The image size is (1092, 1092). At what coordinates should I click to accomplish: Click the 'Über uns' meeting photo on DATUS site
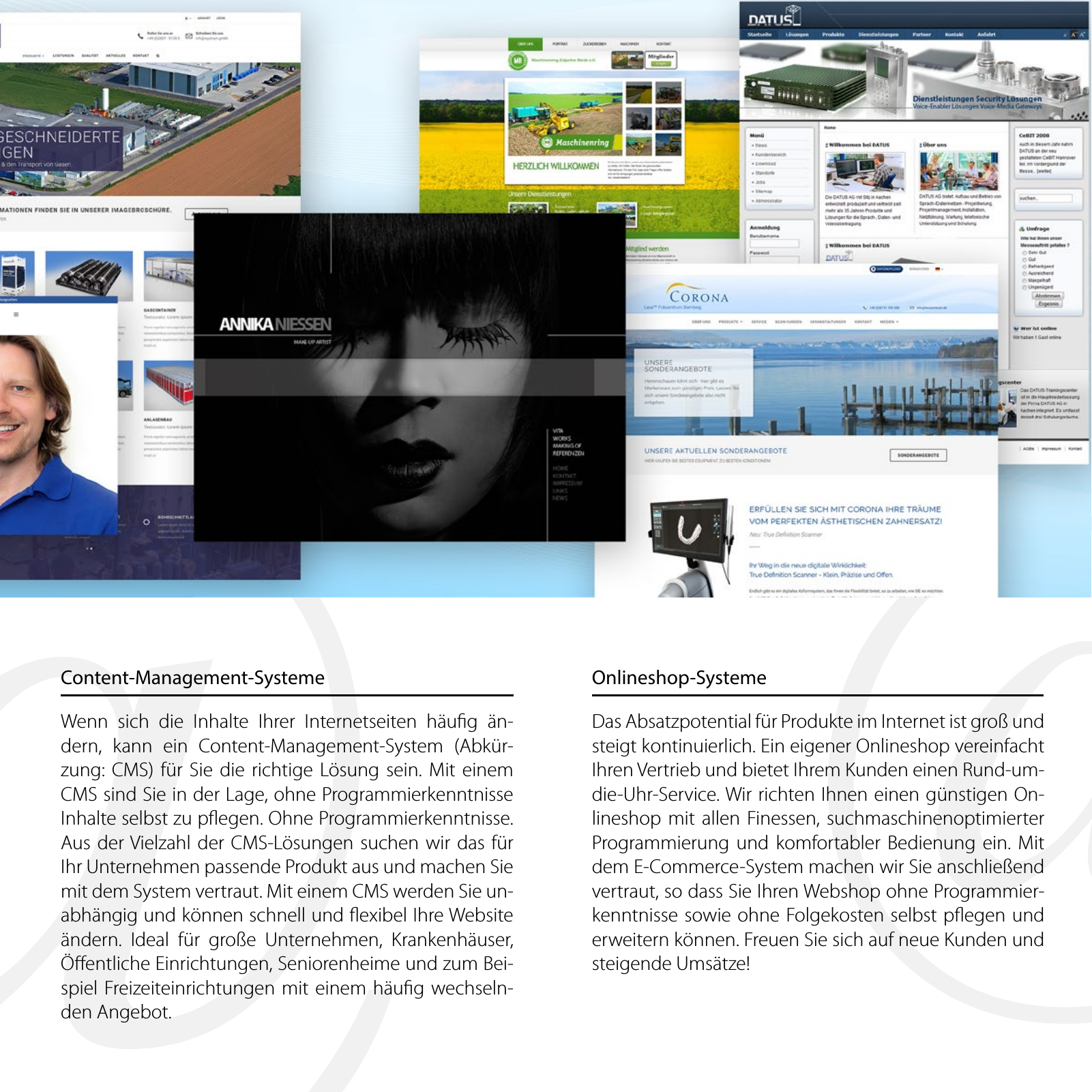pos(959,171)
